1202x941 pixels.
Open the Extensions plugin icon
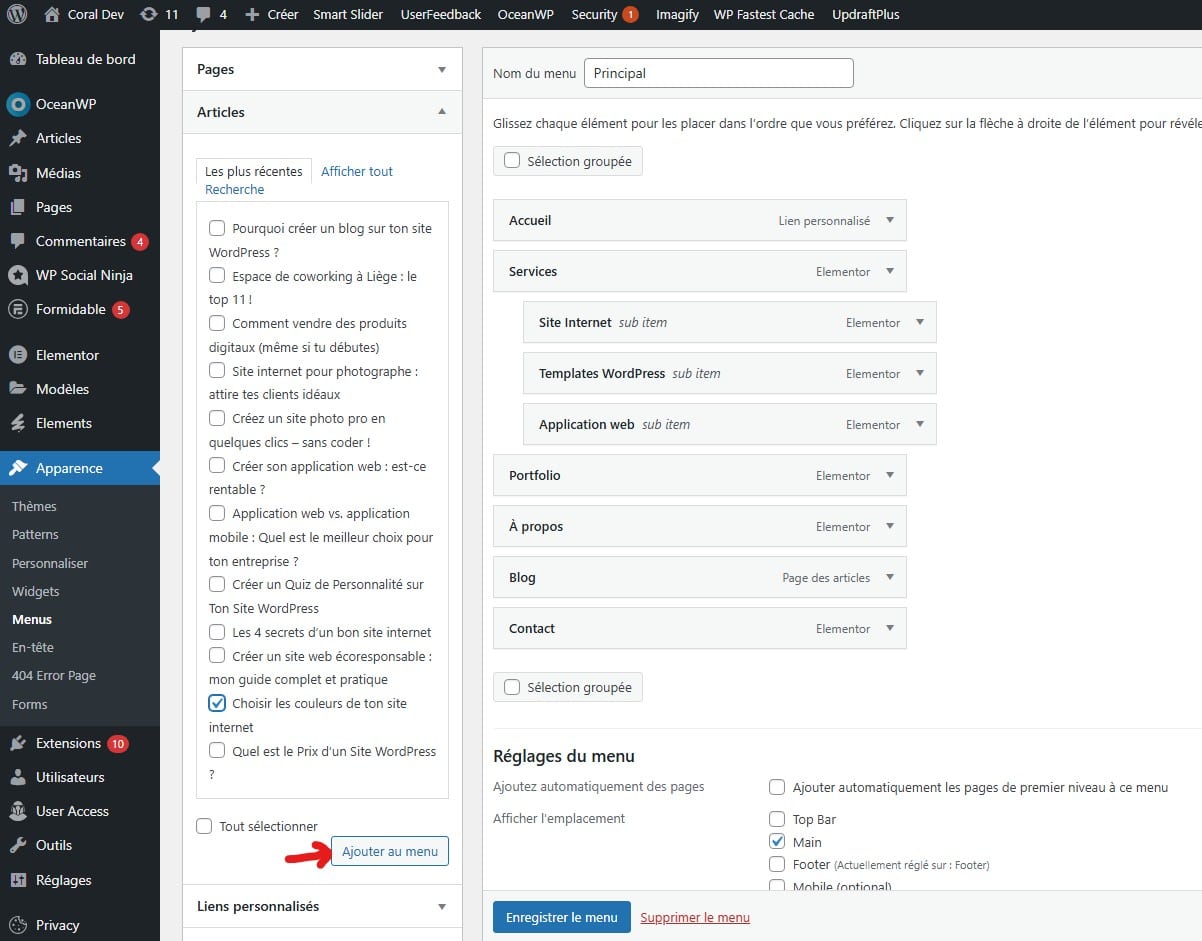pos(18,743)
